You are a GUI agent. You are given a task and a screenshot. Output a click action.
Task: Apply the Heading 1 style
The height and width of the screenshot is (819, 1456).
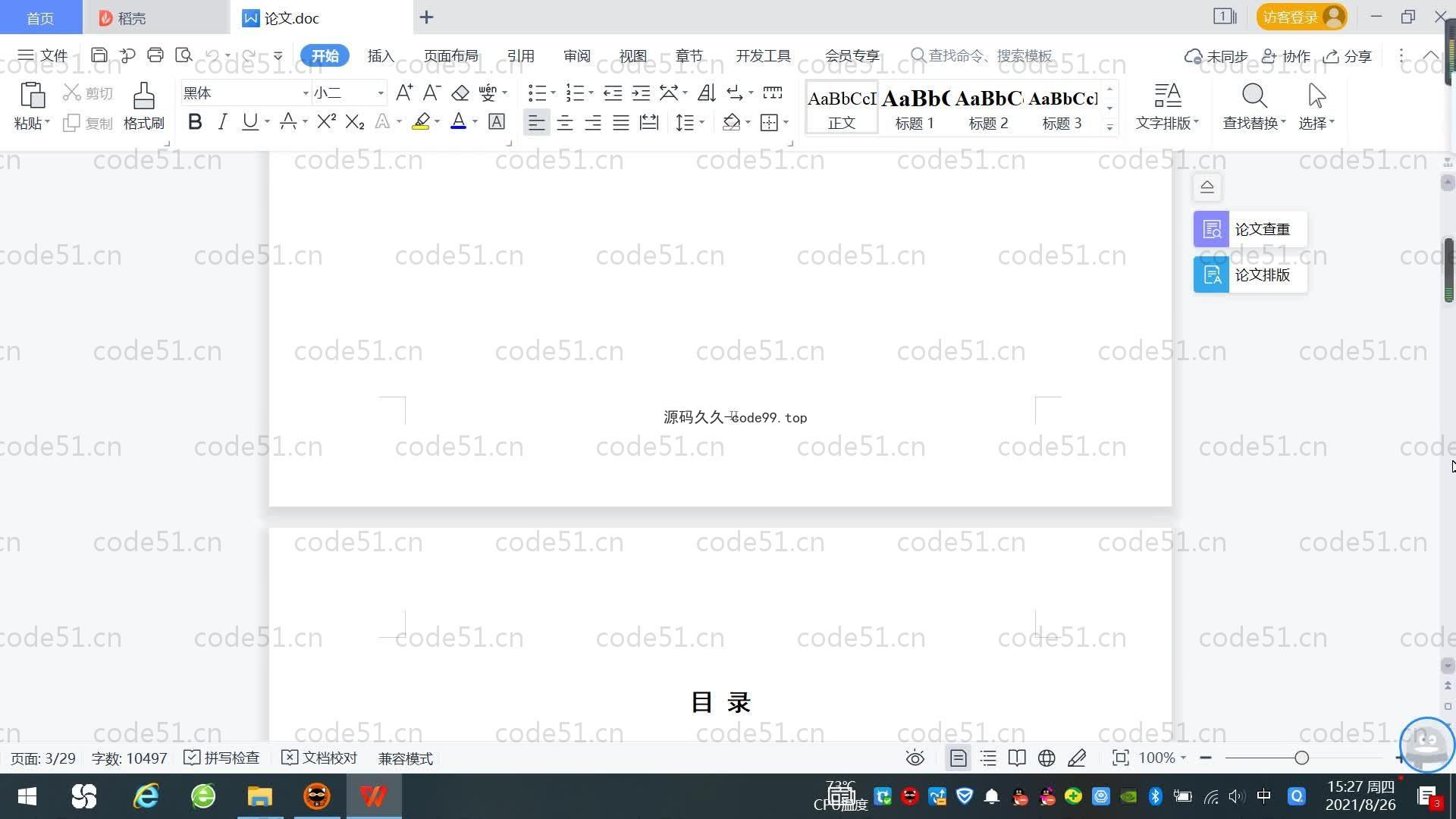pos(915,108)
